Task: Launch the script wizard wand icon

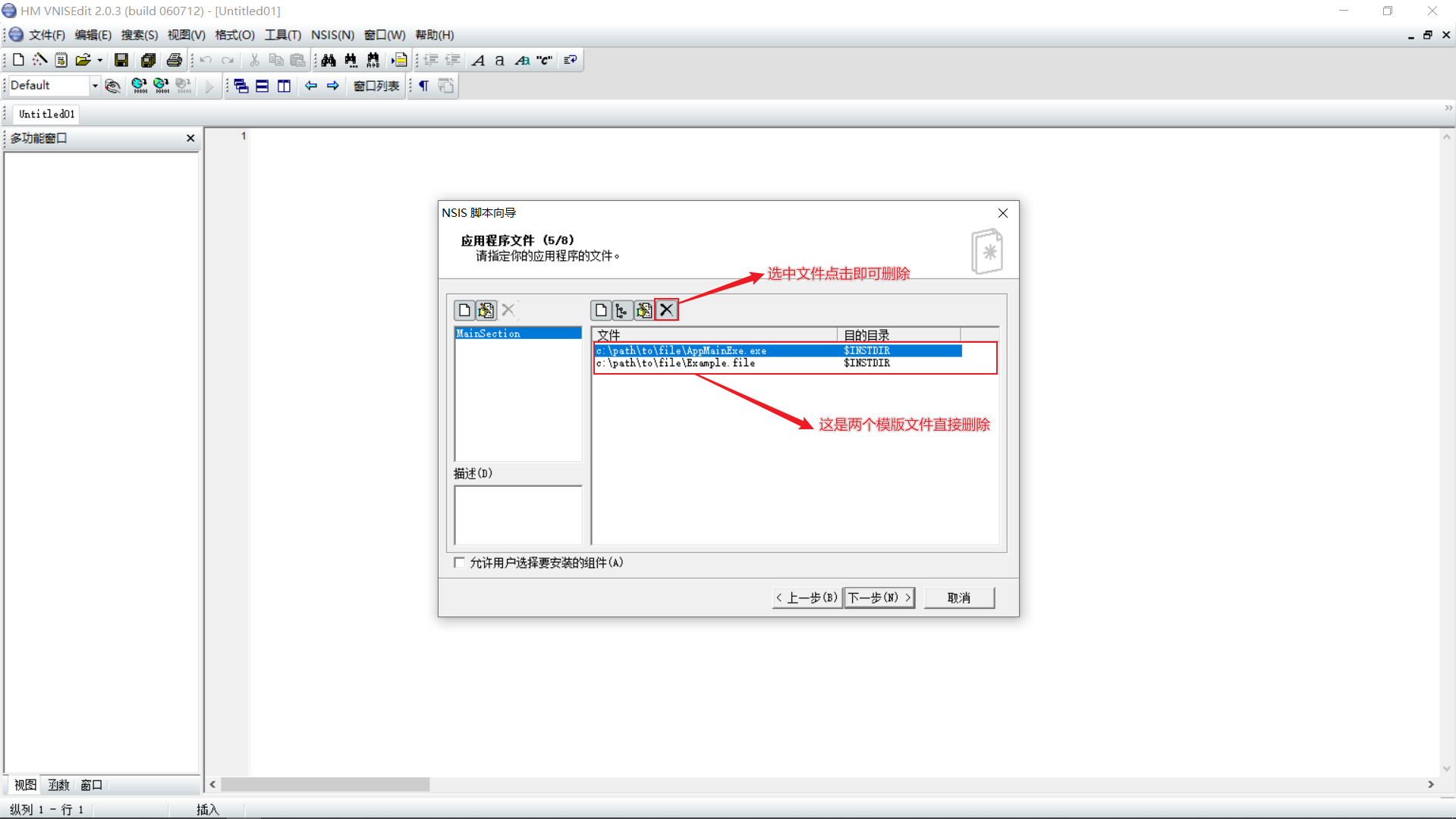Action: (x=39, y=60)
